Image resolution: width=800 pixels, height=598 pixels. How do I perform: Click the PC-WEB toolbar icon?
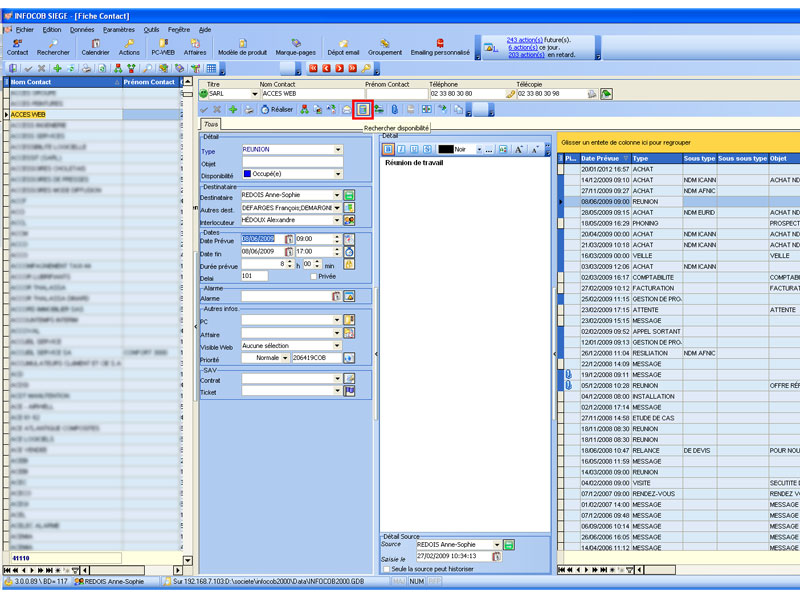163,46
